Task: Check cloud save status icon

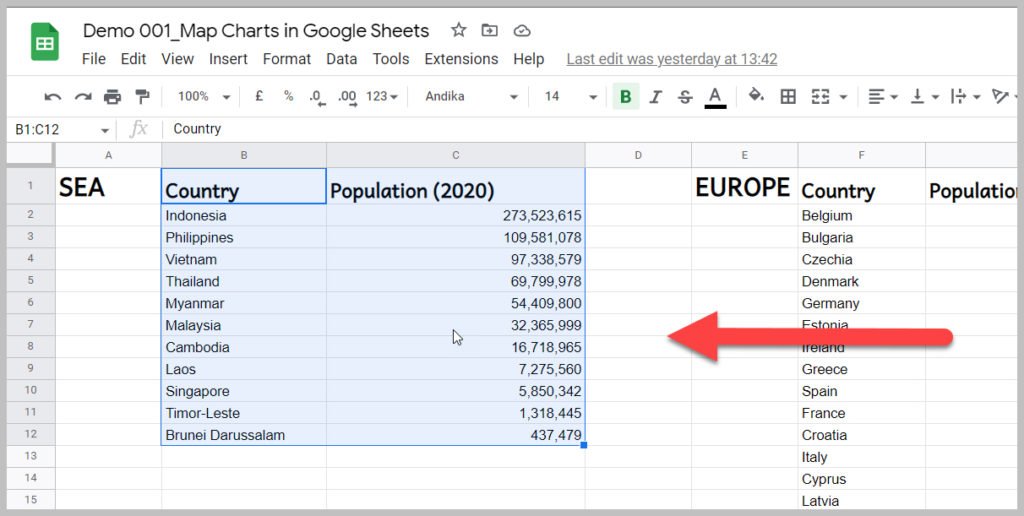Action: 522,31
